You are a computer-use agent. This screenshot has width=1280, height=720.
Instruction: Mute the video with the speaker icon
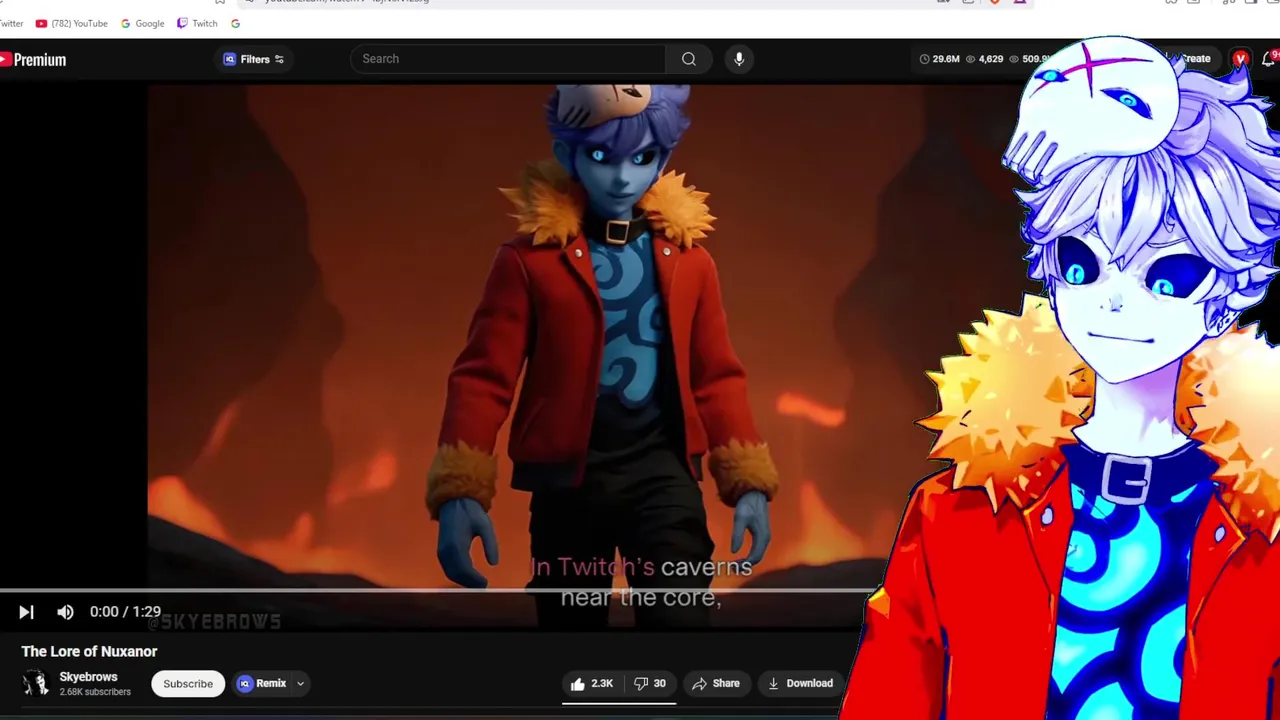(x=65, y=612)
